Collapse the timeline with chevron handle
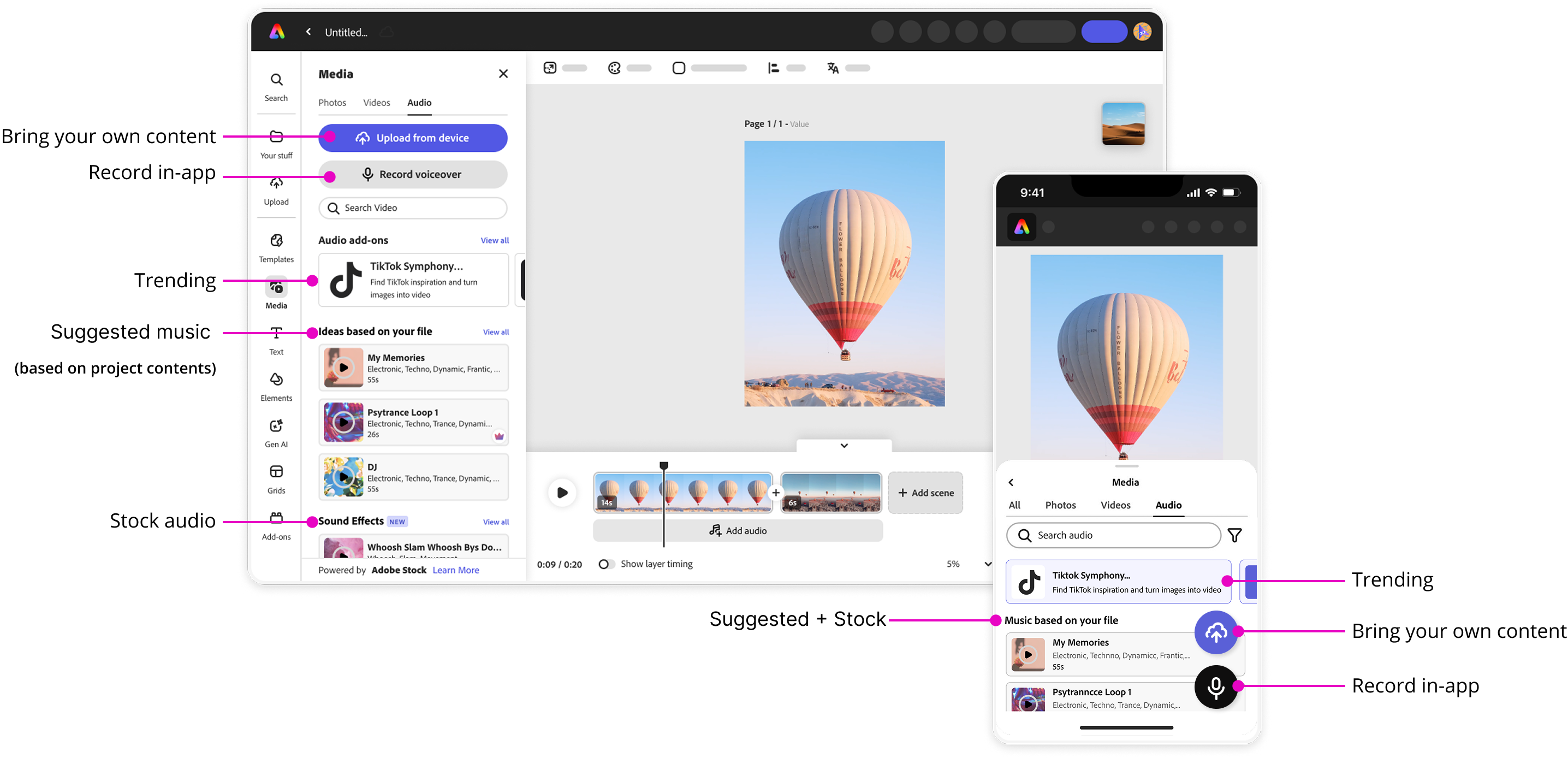Image resolution: width=1568 pixels, height=758 pixels. [844, 446]
